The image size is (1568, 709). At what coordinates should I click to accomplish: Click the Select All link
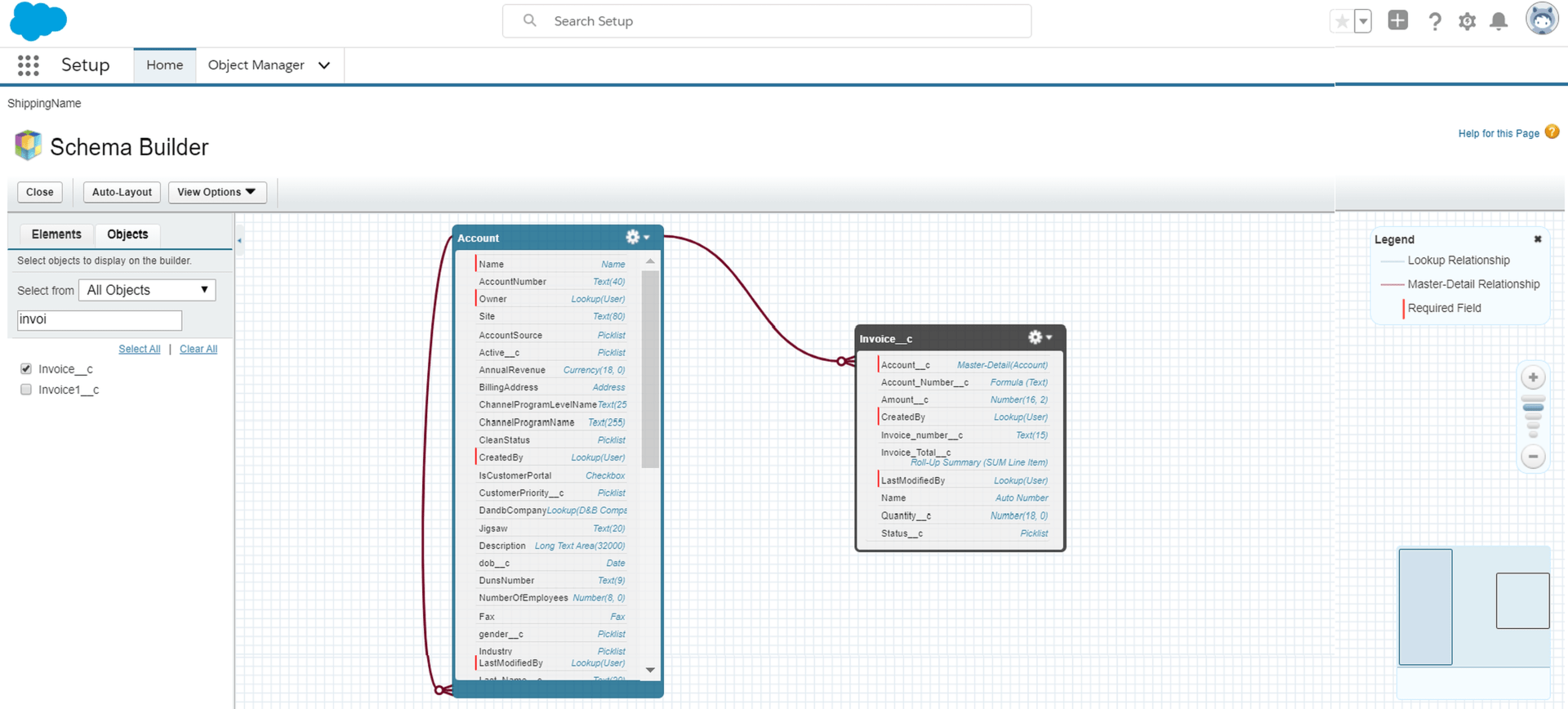click(x=140, y=349)
